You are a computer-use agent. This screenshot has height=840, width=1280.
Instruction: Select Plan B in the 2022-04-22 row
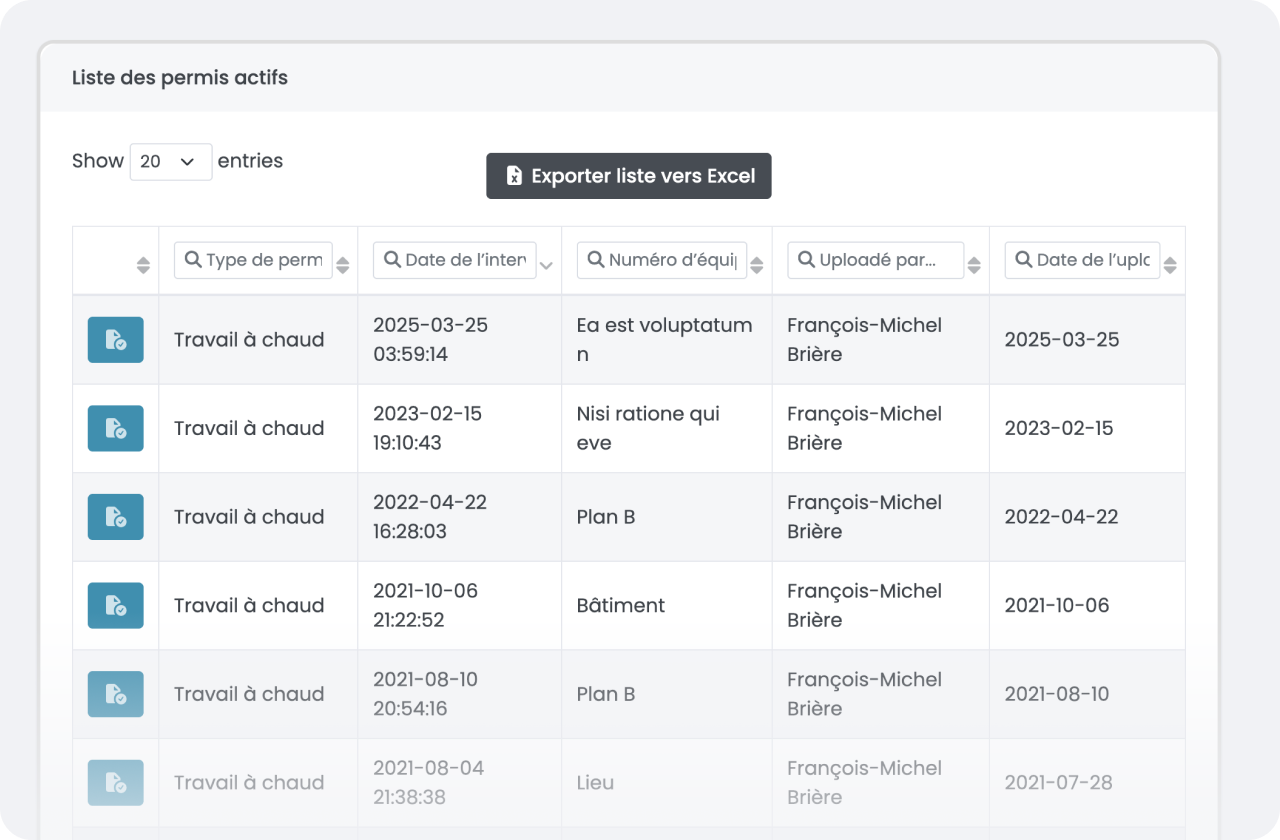point(606,517)
